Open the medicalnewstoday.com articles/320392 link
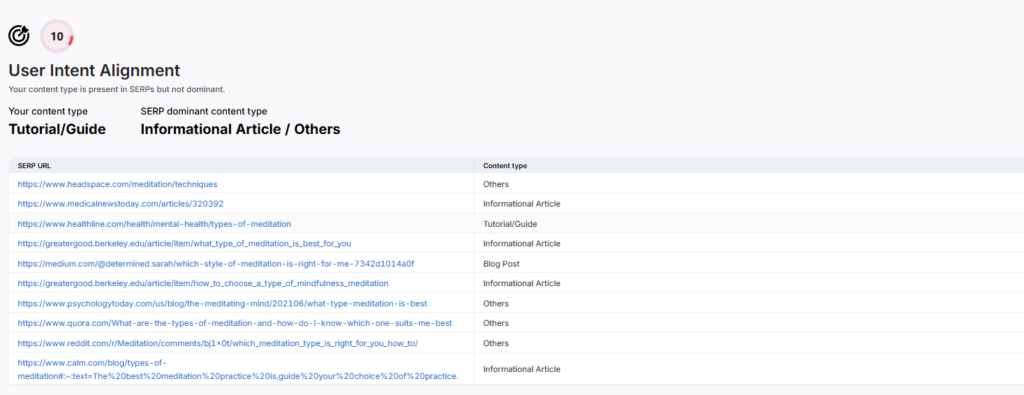 pyautogui.click(x=120, y=204)
